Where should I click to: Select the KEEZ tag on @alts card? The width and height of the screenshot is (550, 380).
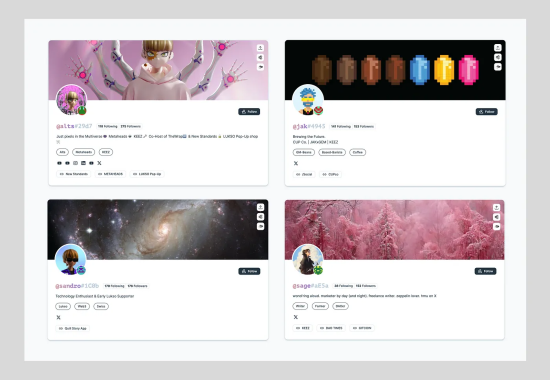pos(106,152)
